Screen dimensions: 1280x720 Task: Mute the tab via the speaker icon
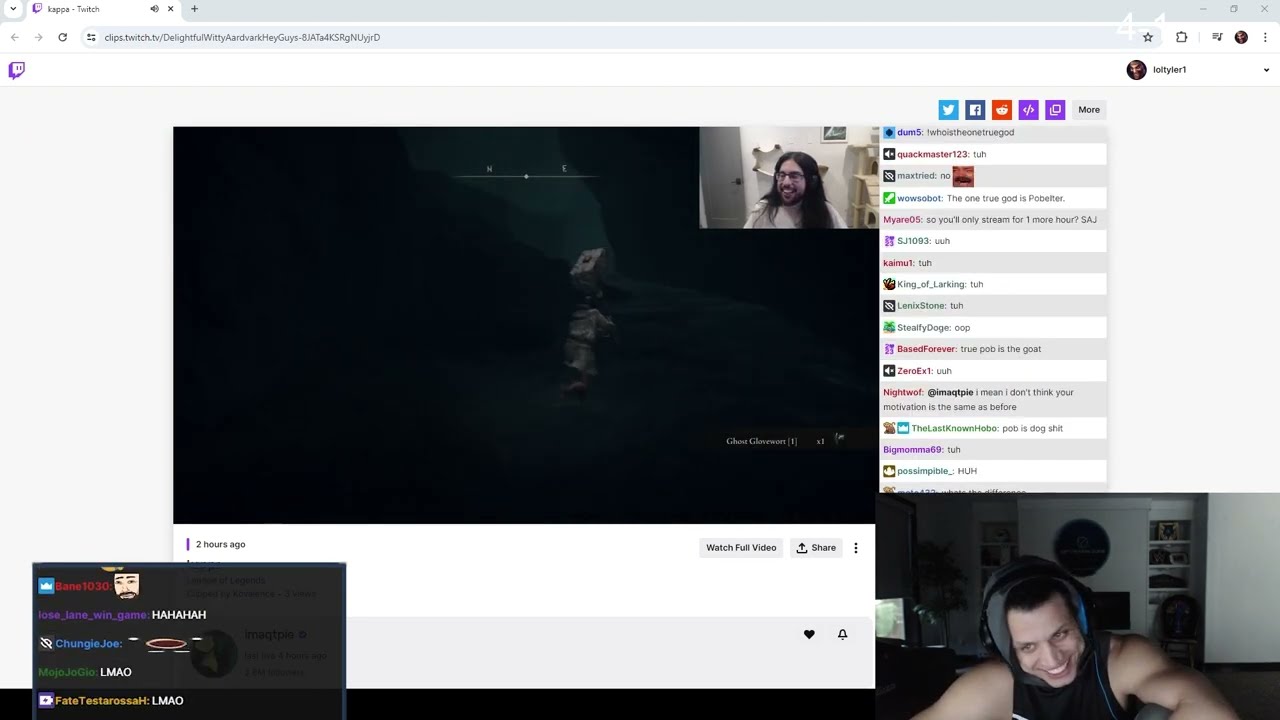[x=154, y=9]
